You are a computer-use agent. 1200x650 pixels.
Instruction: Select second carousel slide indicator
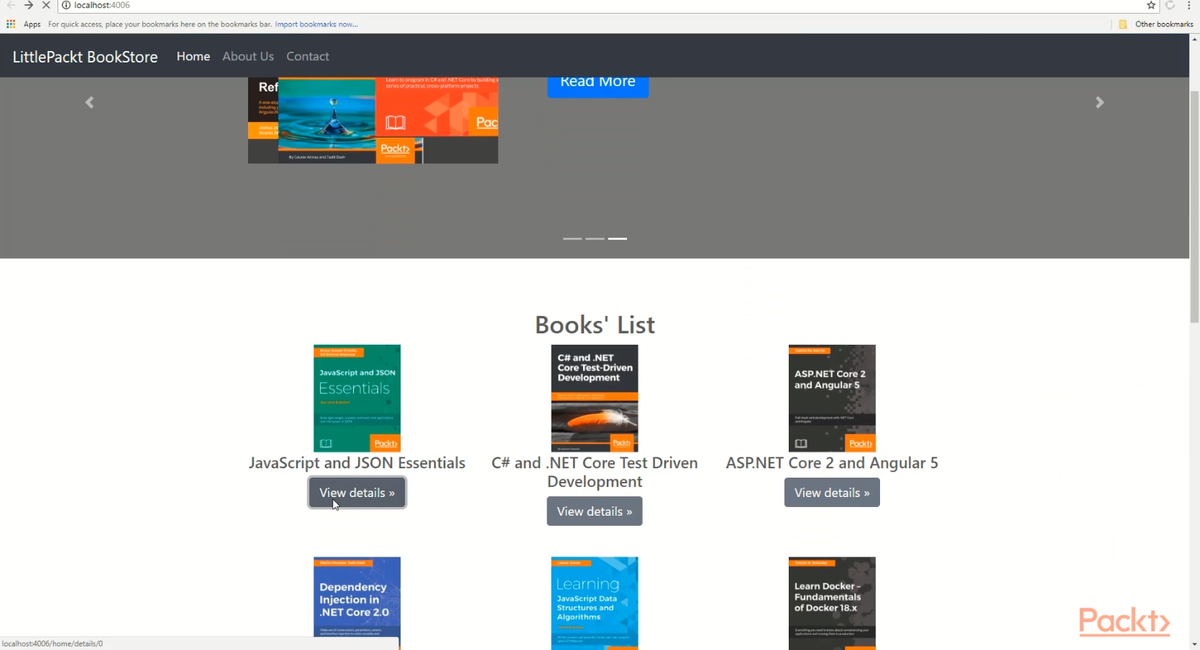595,239
